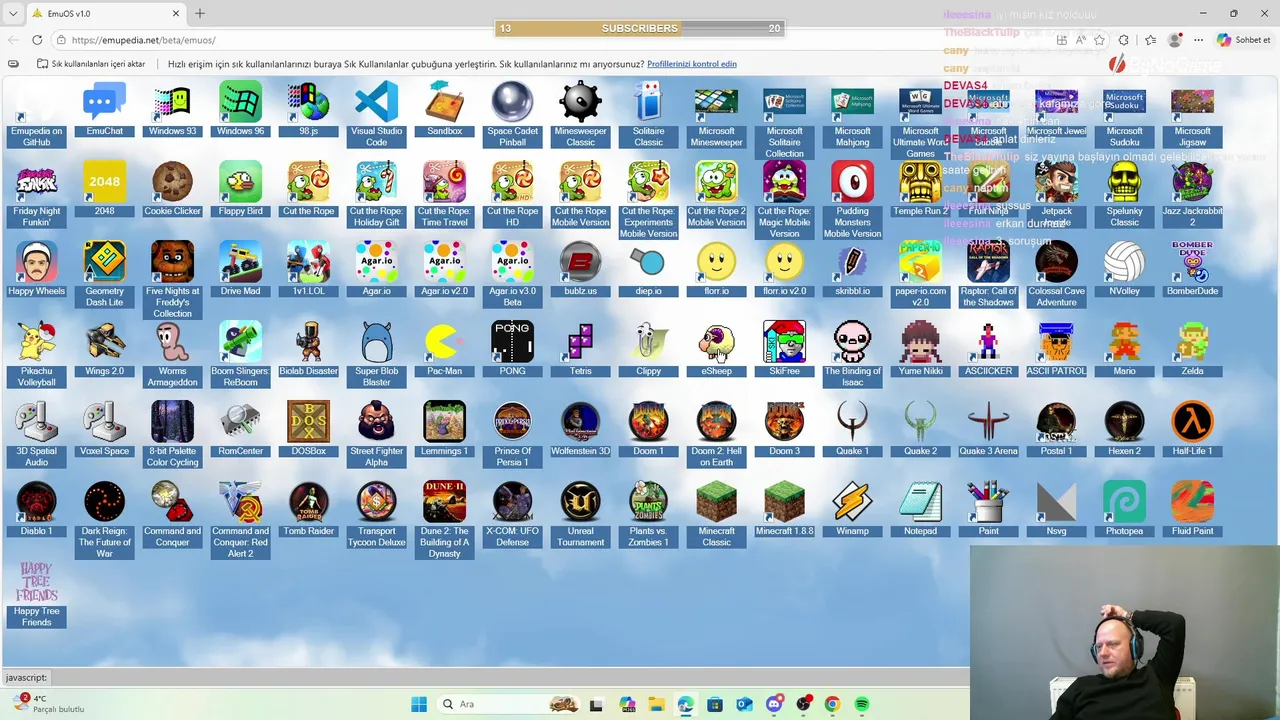Open the PONG game
This screenshot has width=1280, height=720.
click(512, 350)
